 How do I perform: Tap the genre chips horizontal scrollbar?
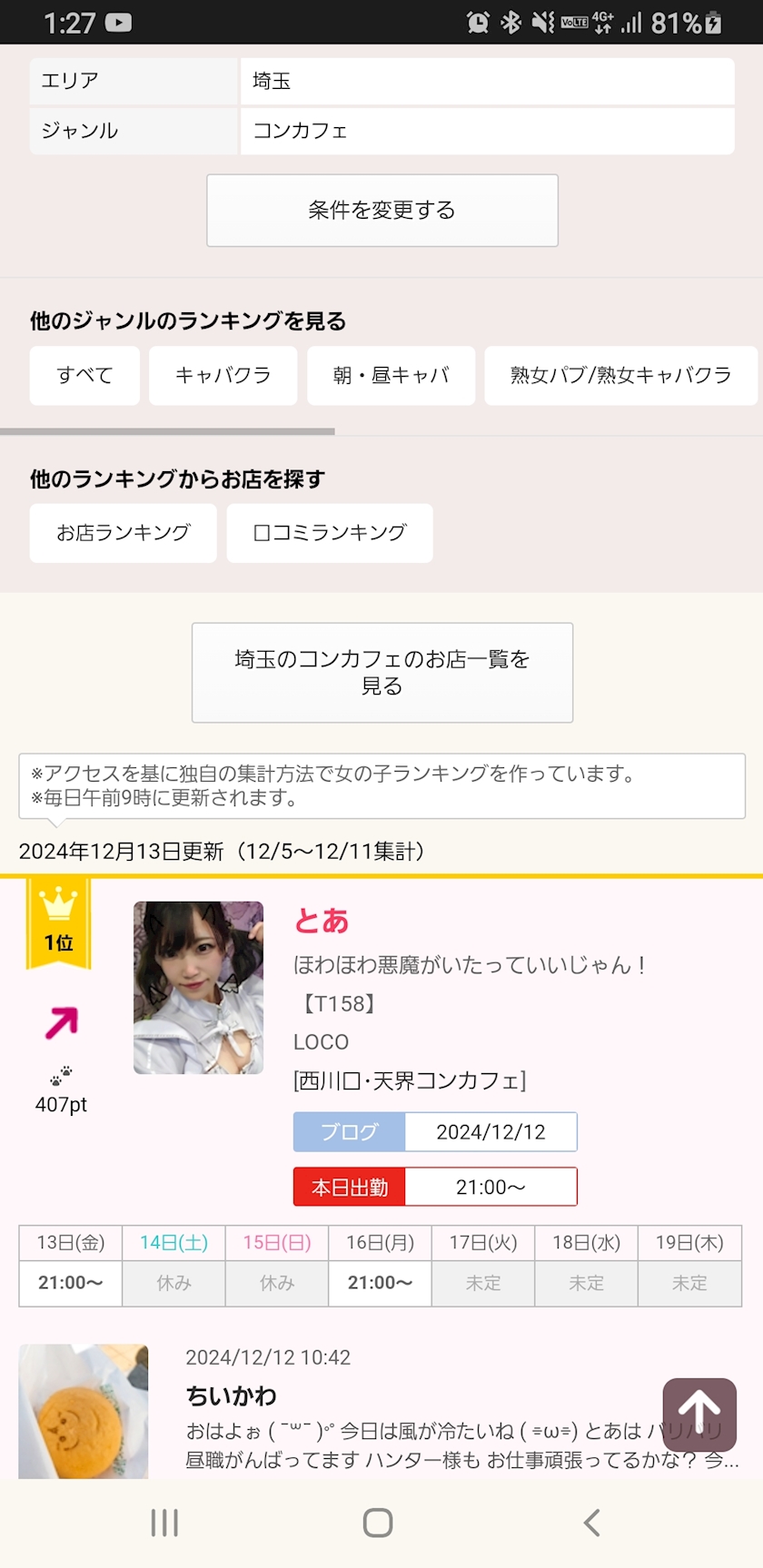[x=167, y=431]
